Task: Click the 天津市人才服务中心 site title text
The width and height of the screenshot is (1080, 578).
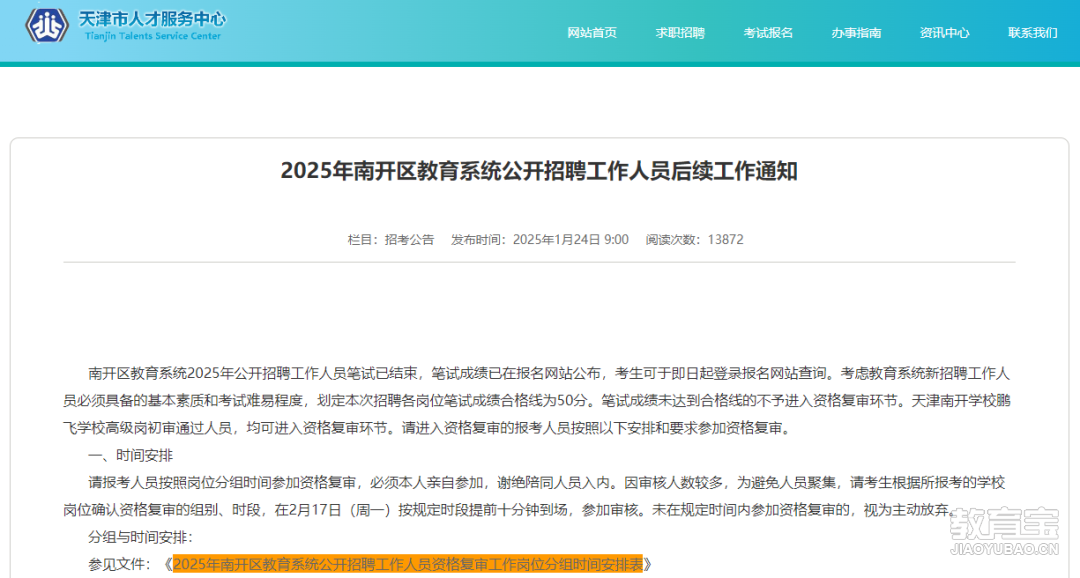Action: coord(152,19)
